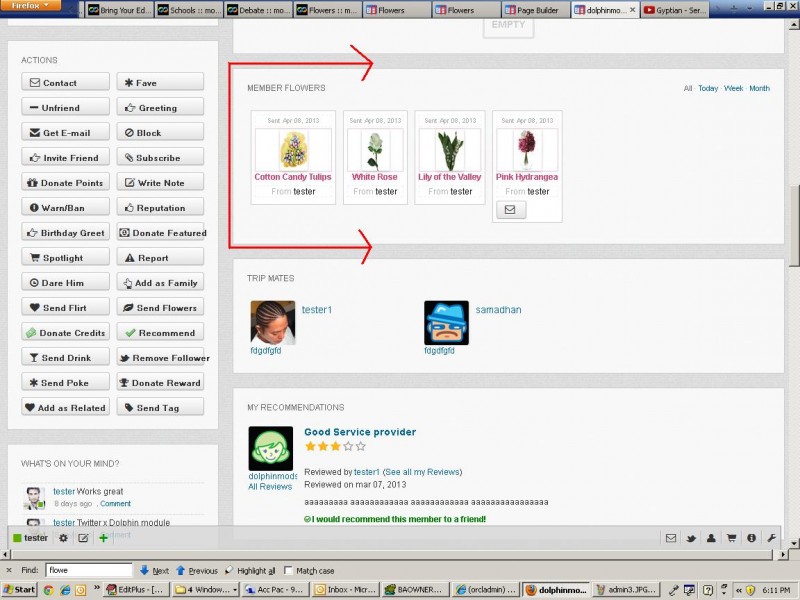The image size is (800, 600).
Task: Click the All Reviews link
Action: point(270,487)
